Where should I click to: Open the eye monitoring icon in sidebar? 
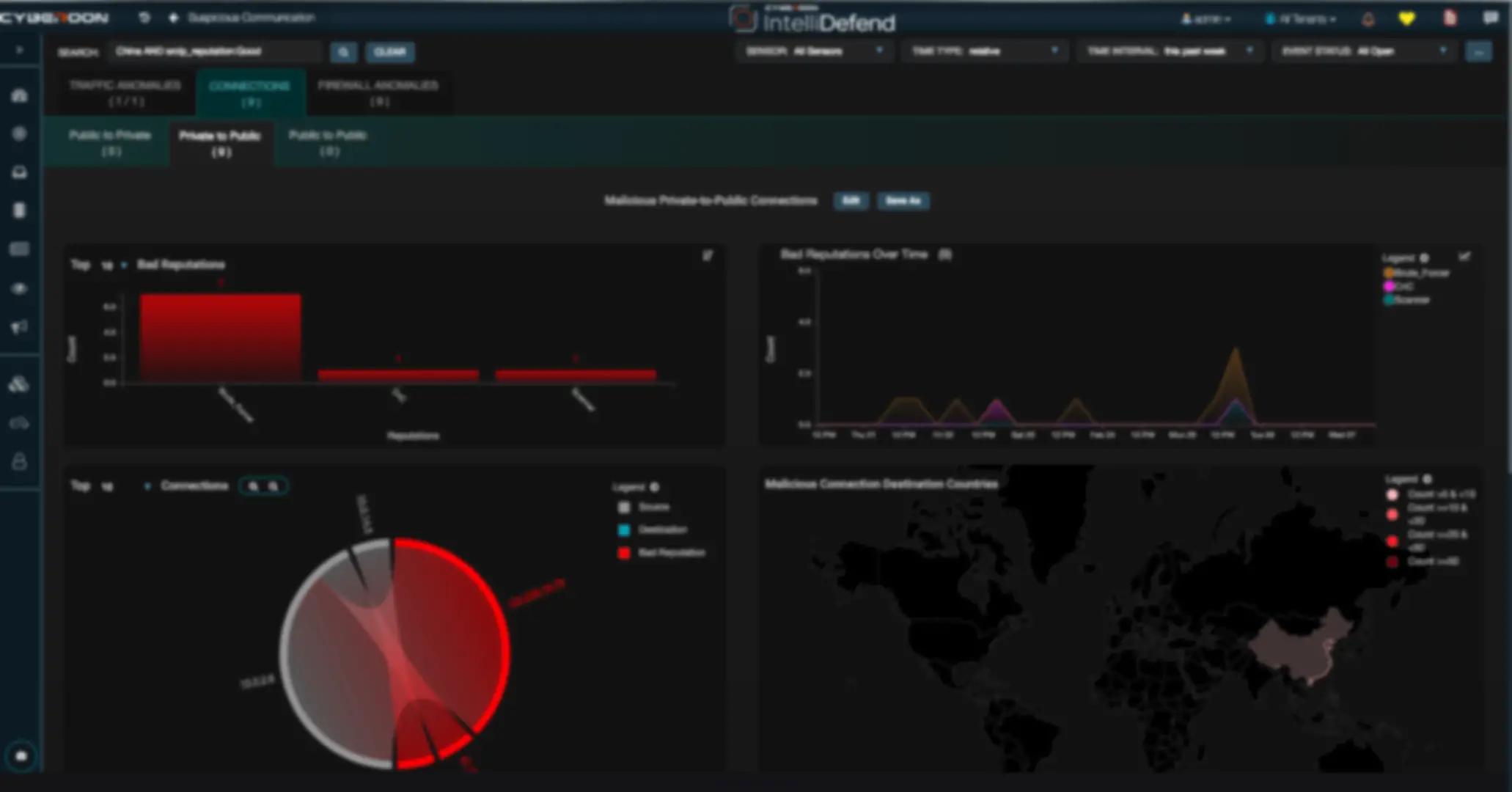tap(20, 288)
